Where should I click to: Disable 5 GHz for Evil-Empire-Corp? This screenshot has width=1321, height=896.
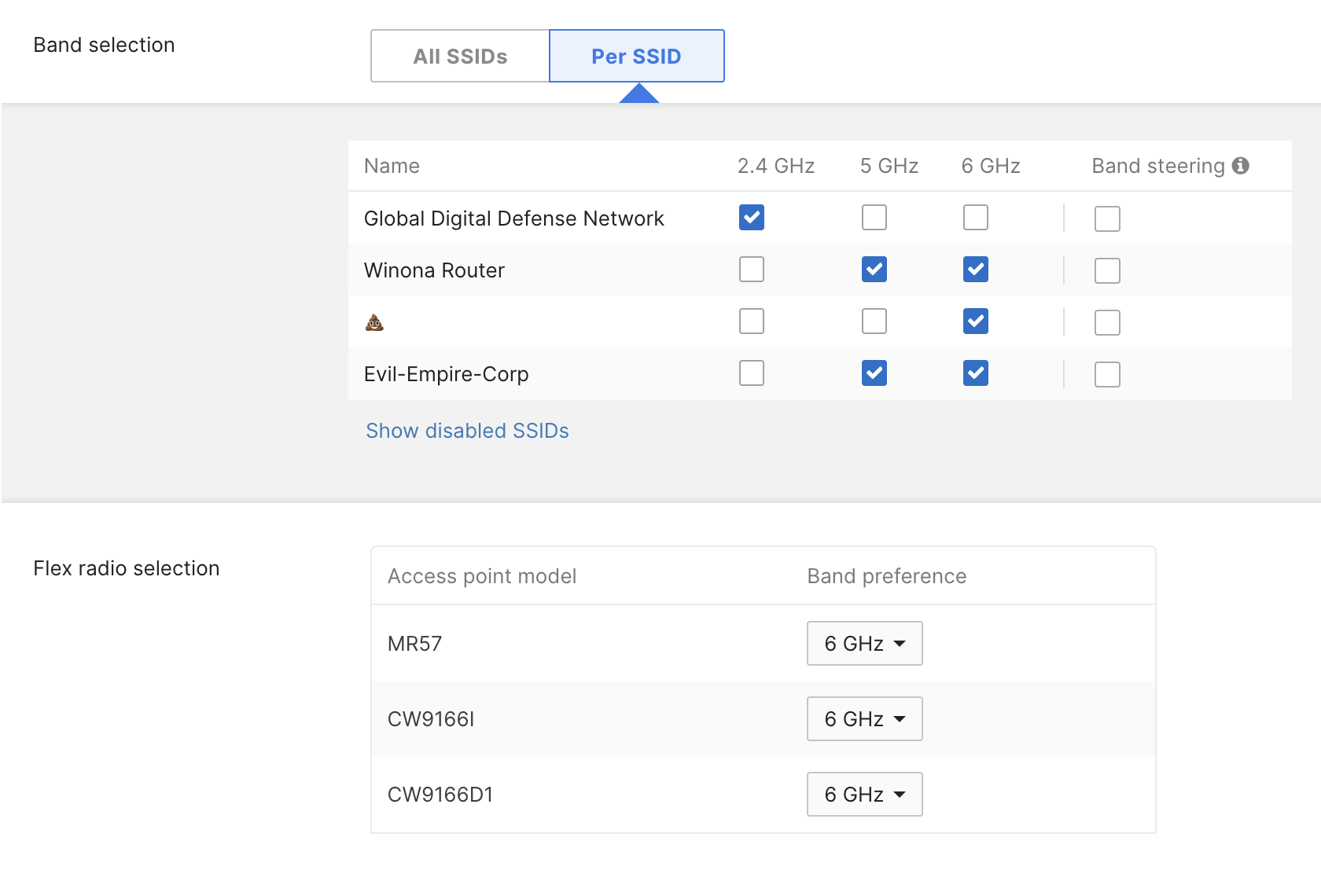coord(874,373)
